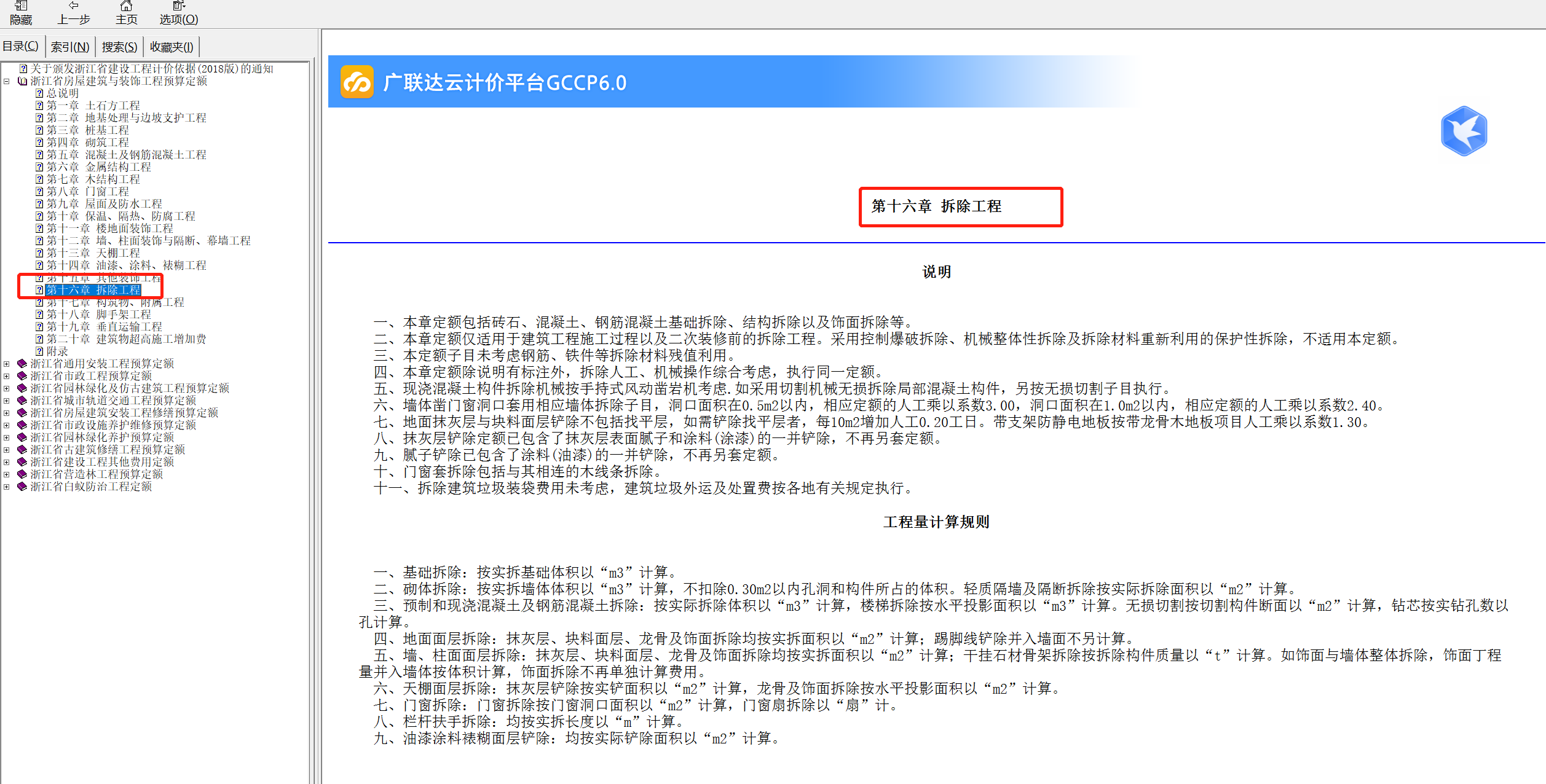Screen dimensions: 1546x784
Task: Click book icon of 浙江省通用安装工程预算定额
Action: [x=22, y=364]
